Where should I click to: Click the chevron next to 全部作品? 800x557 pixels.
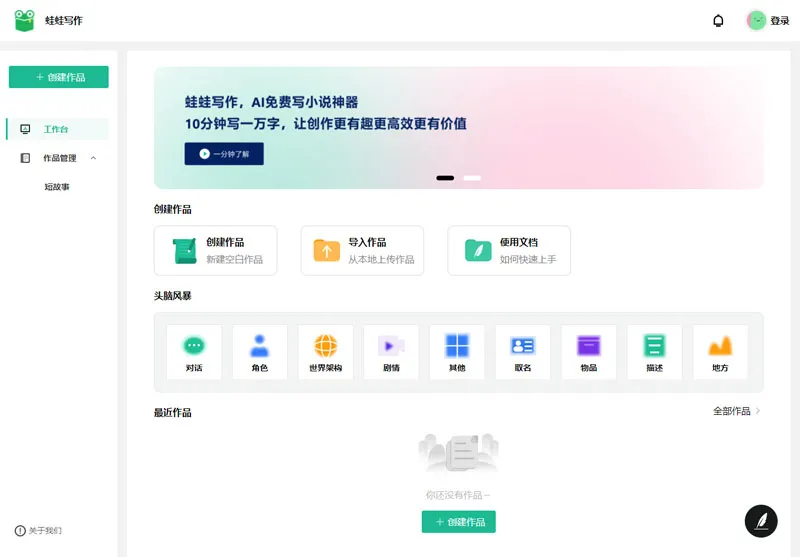758,411
